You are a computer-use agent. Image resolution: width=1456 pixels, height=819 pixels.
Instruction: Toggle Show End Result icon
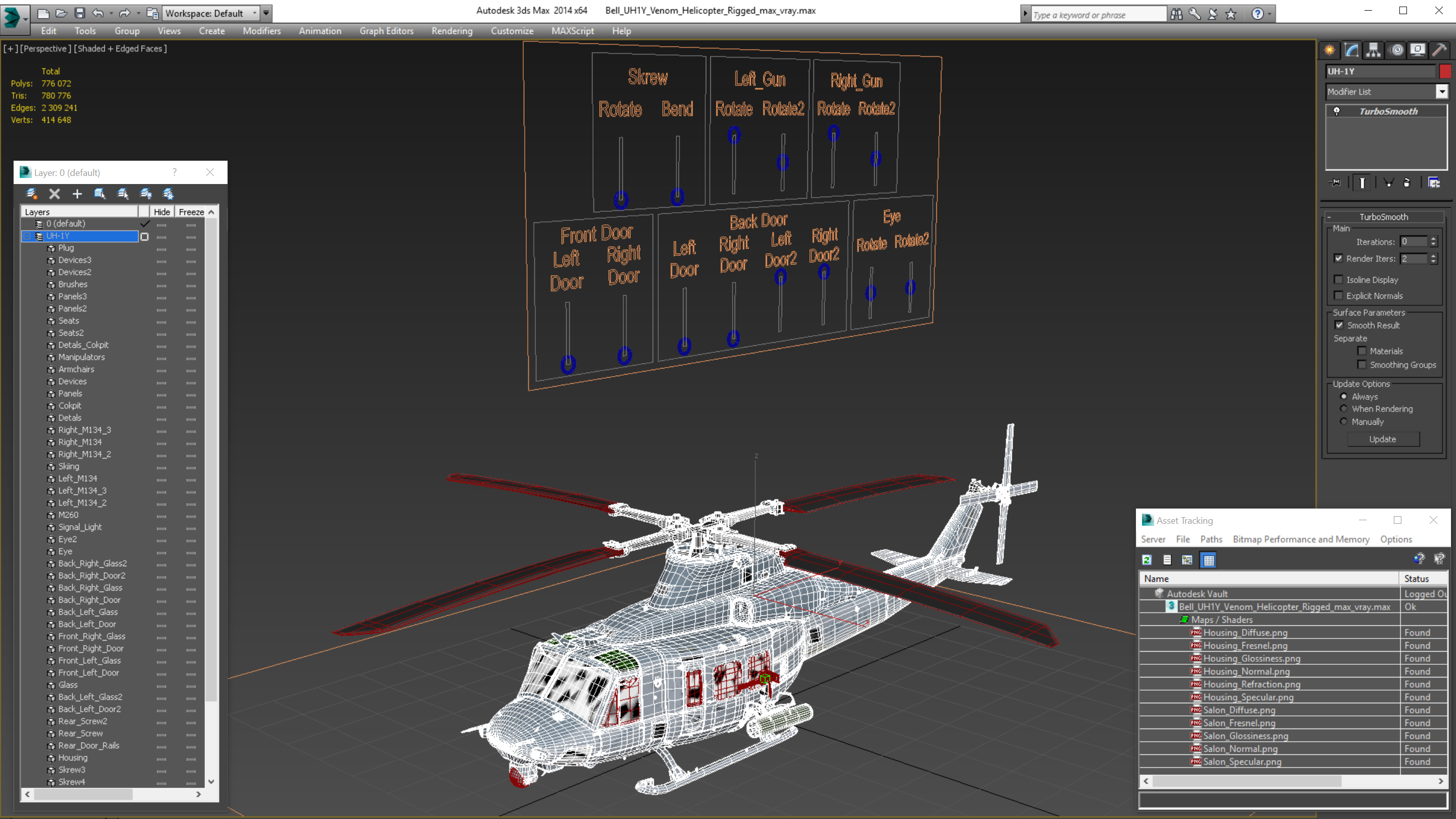[1362, 183]
